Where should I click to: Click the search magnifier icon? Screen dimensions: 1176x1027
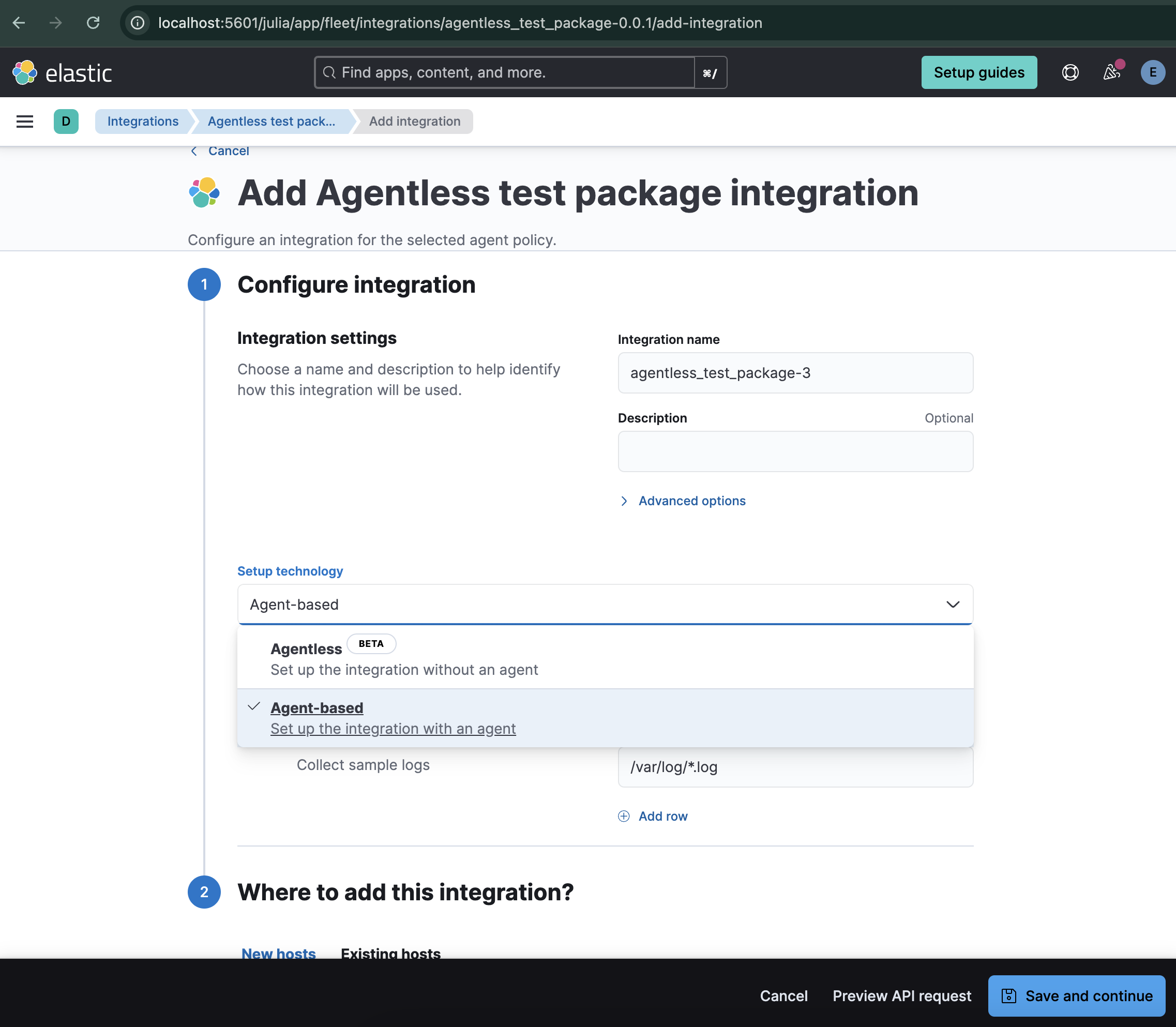pyautogui.click(x=329, y=73)
